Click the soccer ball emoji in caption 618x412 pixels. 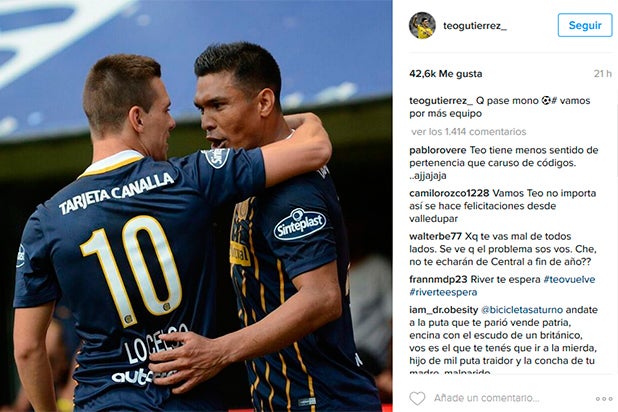point(546,101)
